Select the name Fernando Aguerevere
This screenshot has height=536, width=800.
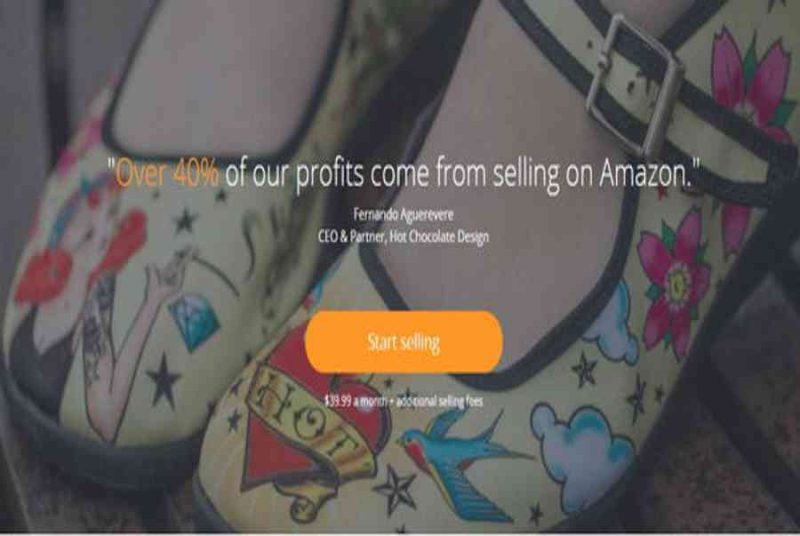(403, 215)
